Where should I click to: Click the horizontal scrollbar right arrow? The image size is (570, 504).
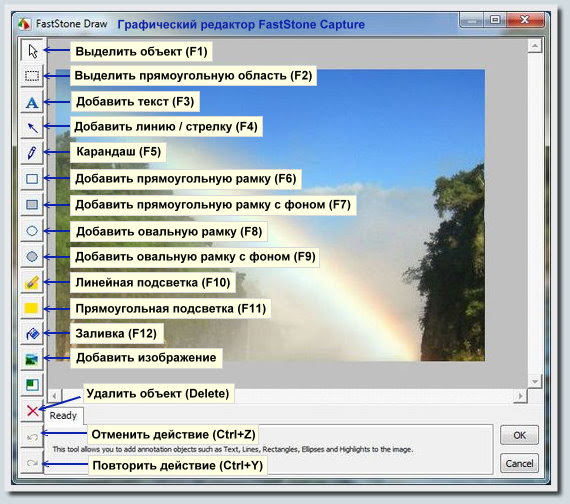tap(521, 396)
